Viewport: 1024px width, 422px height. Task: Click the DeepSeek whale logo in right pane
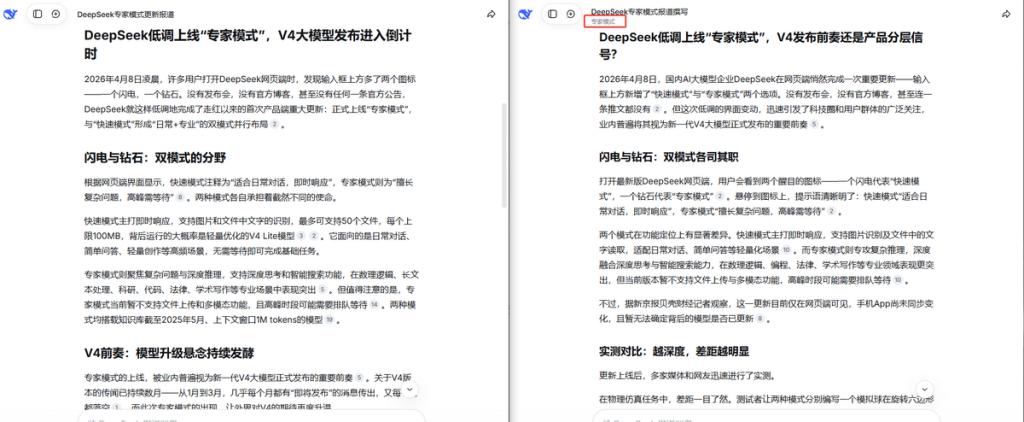tap(526, 15)
